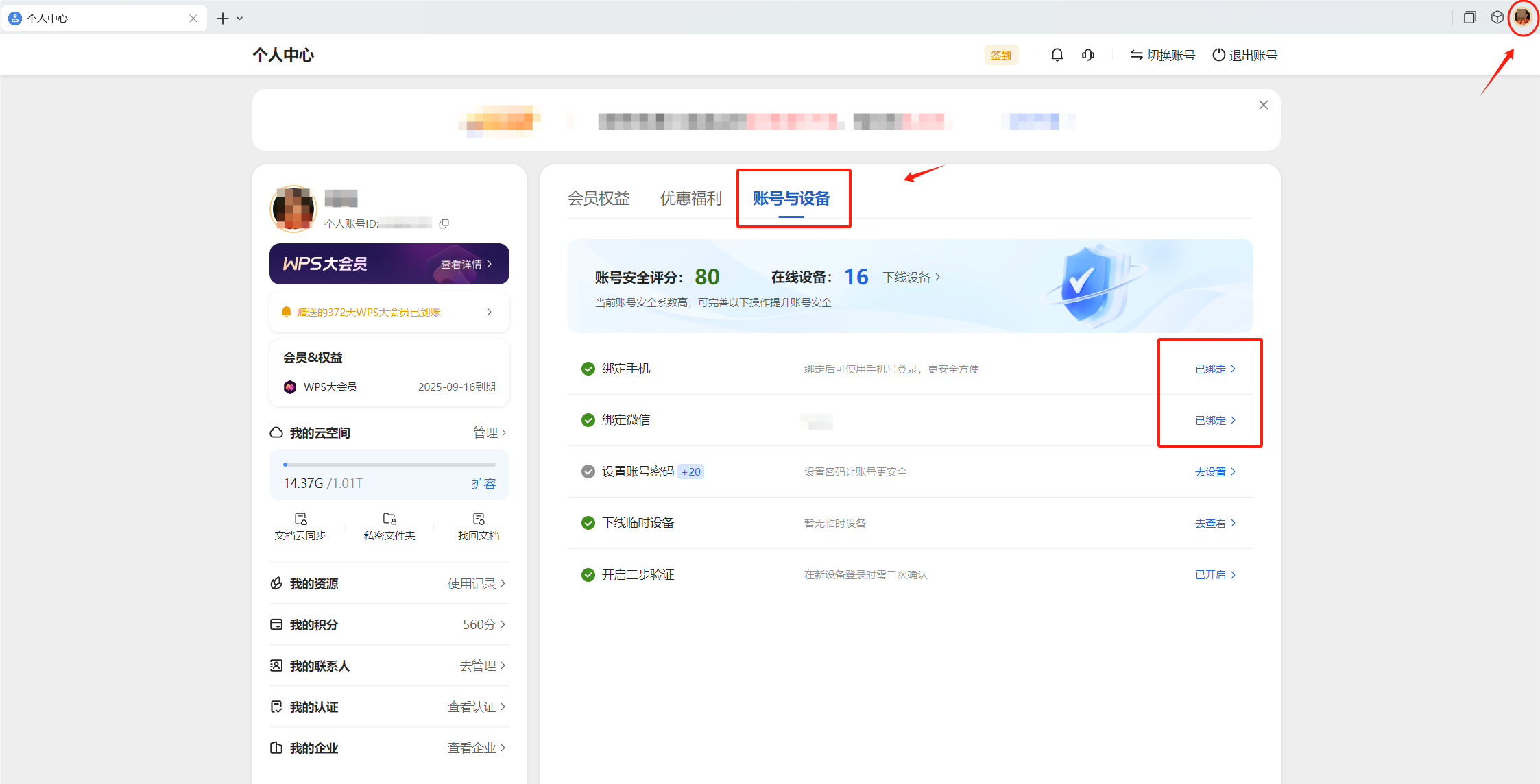Close the top banner

click(1264, 105)
